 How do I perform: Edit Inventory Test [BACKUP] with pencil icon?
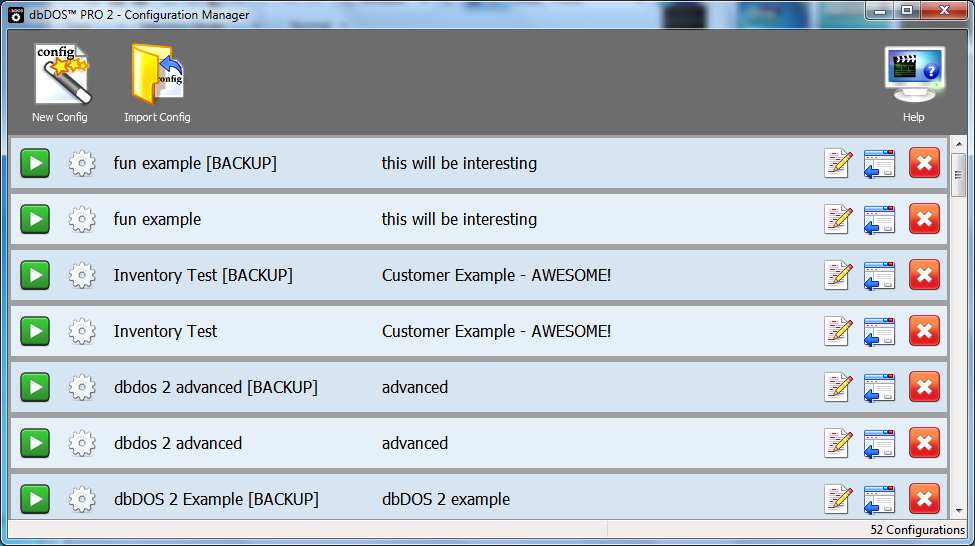838,275
